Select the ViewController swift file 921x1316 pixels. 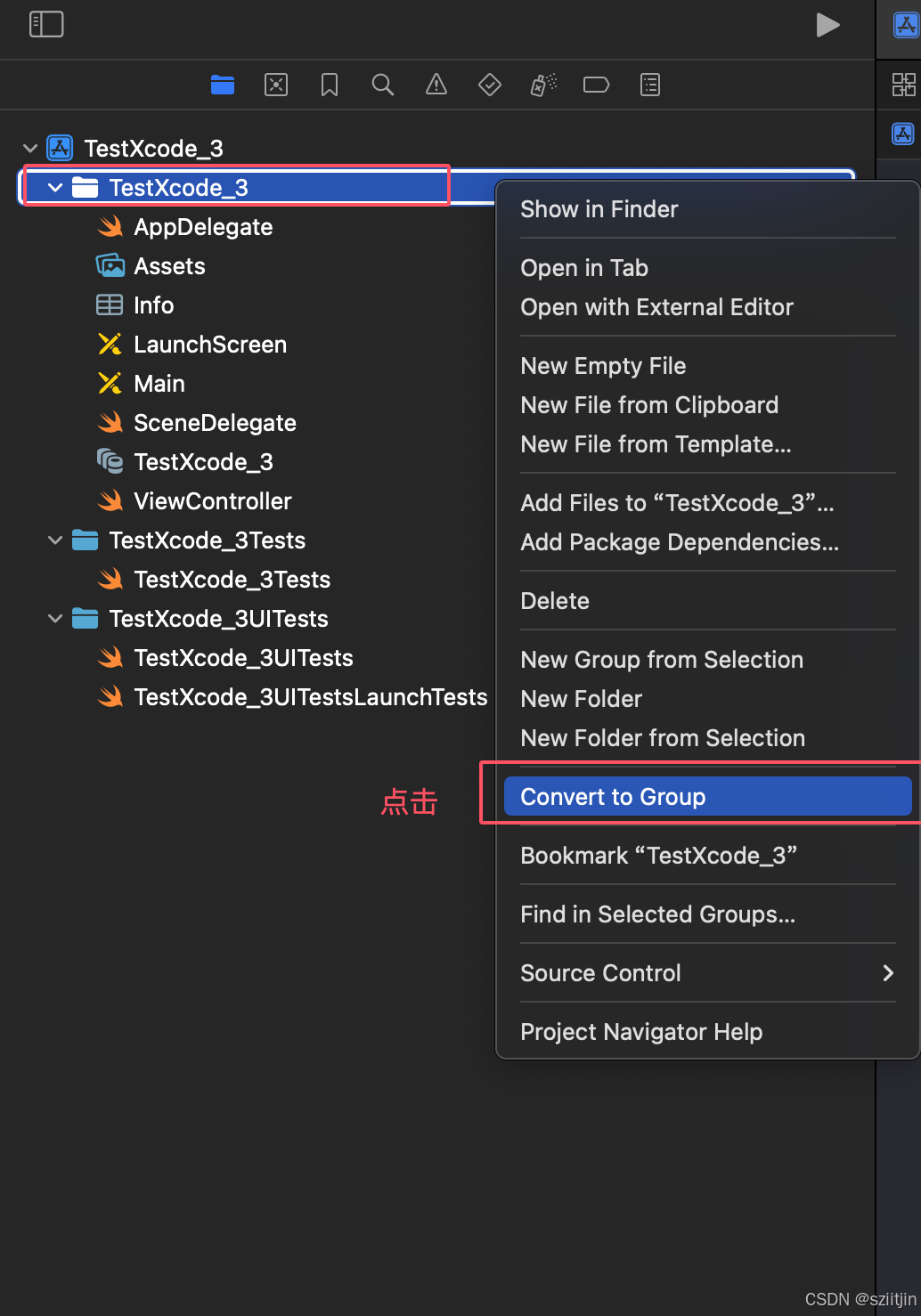point(213,500)
